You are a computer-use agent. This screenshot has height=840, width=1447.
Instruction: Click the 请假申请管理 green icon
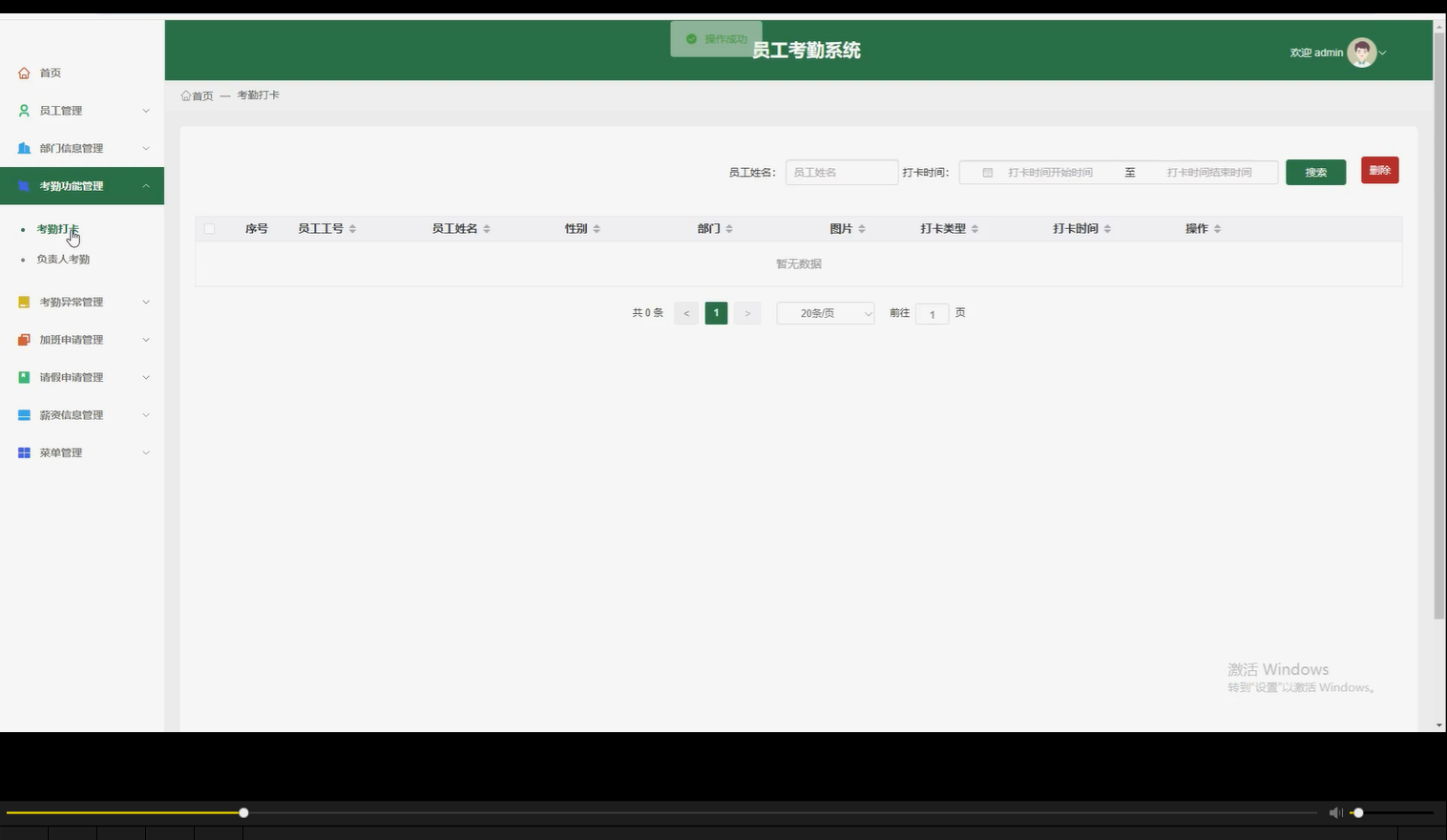click(24, 377)
